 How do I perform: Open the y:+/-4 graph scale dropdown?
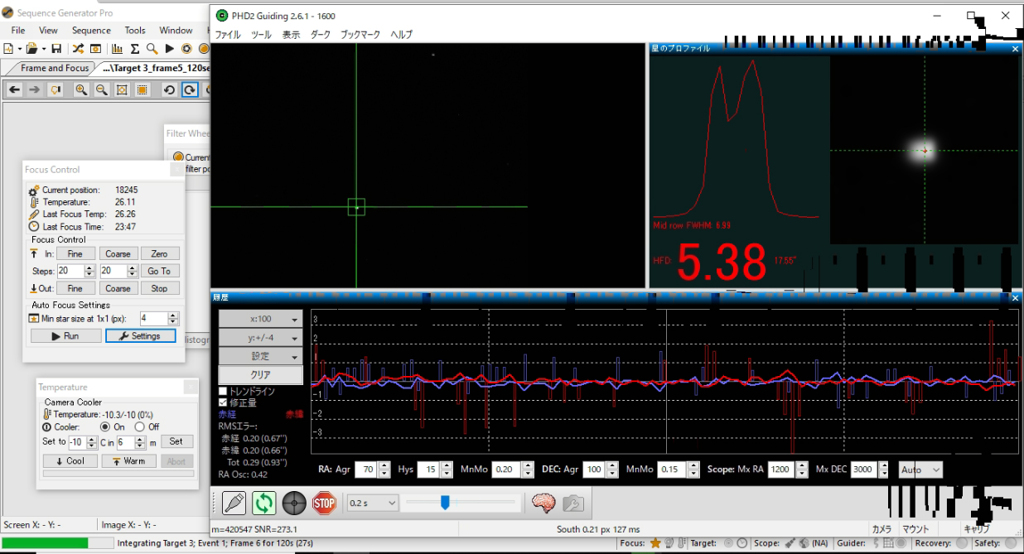point(260,338)
